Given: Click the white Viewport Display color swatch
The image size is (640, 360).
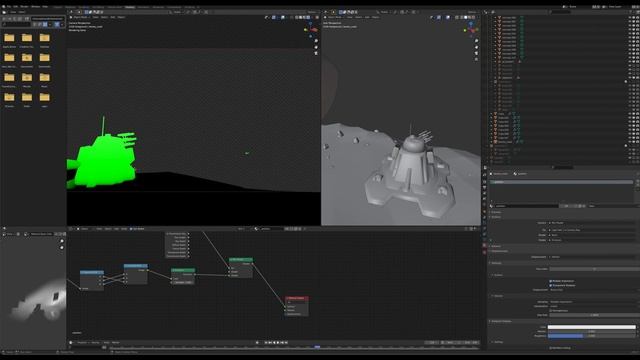Looking at the screenshot, I should point(592,327).
